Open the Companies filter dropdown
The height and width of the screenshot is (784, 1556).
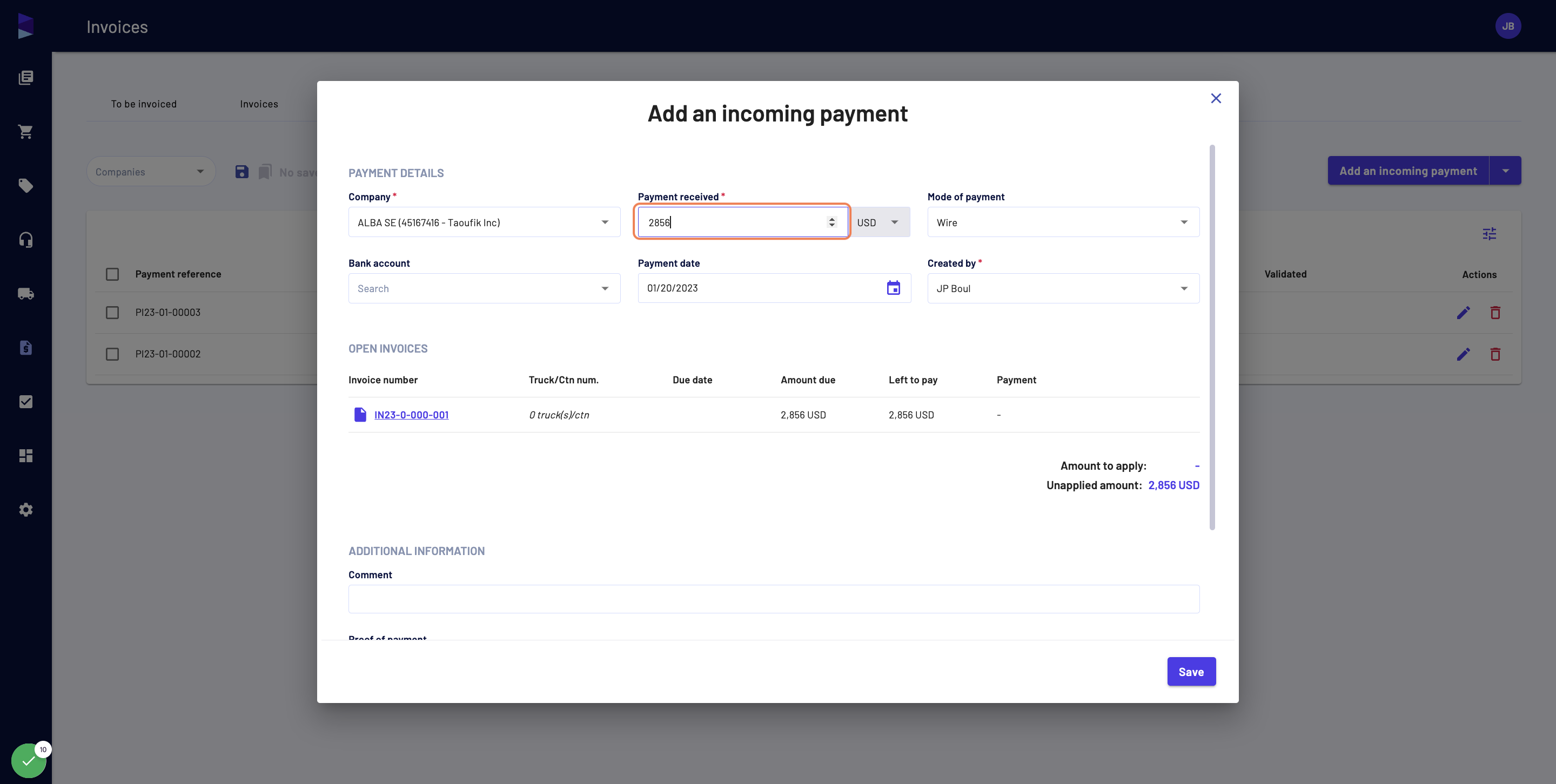pyautogui.click(x=150, y=172)
